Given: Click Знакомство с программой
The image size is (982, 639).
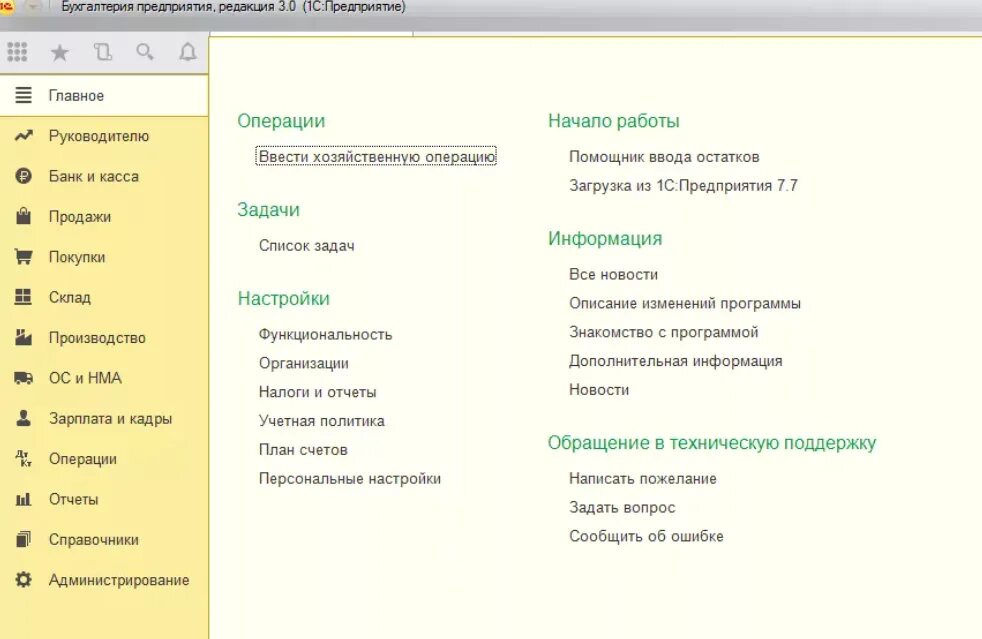Looking at the screenshot, I should (664, 332).
